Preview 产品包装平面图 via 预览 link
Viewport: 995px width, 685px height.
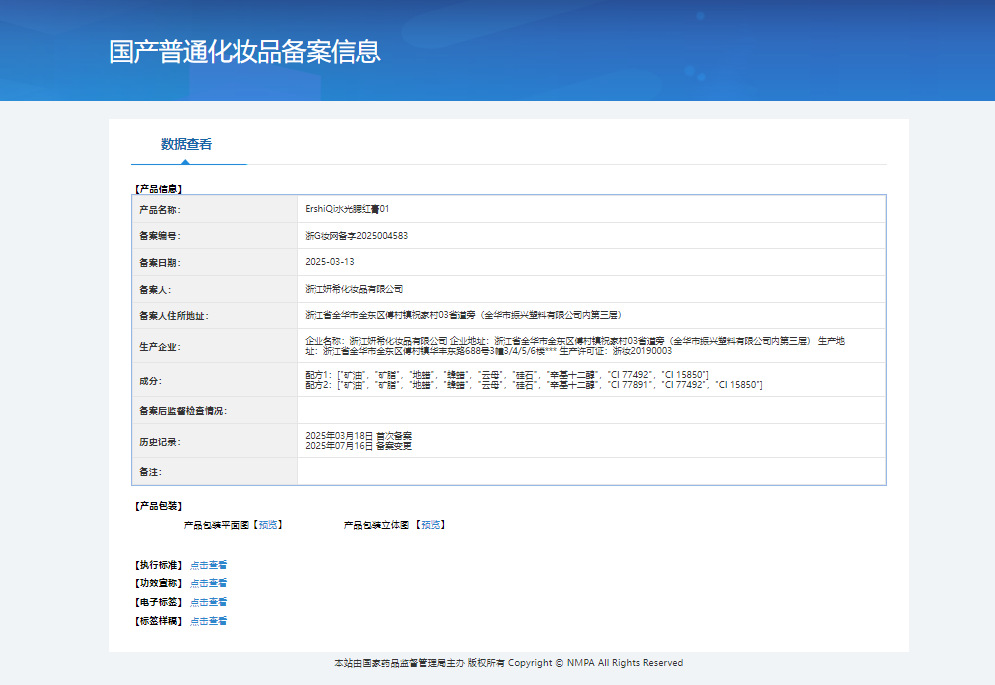[x=268, y=525]
